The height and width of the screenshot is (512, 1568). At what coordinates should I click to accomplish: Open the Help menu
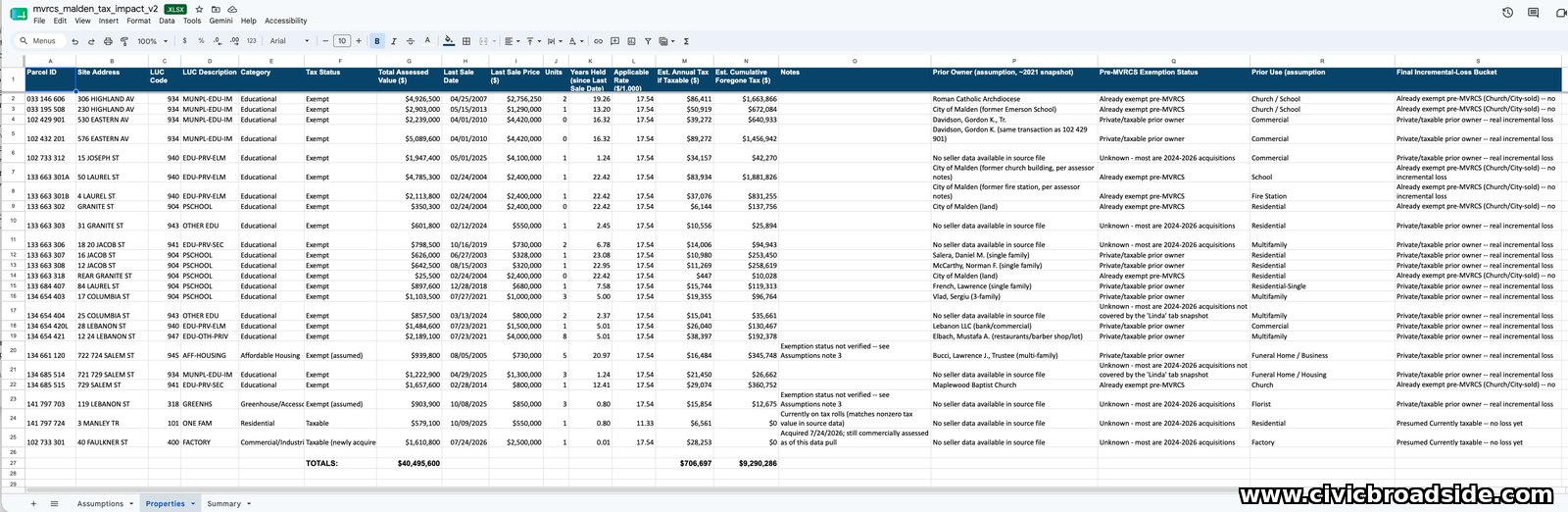pos(249,21)
